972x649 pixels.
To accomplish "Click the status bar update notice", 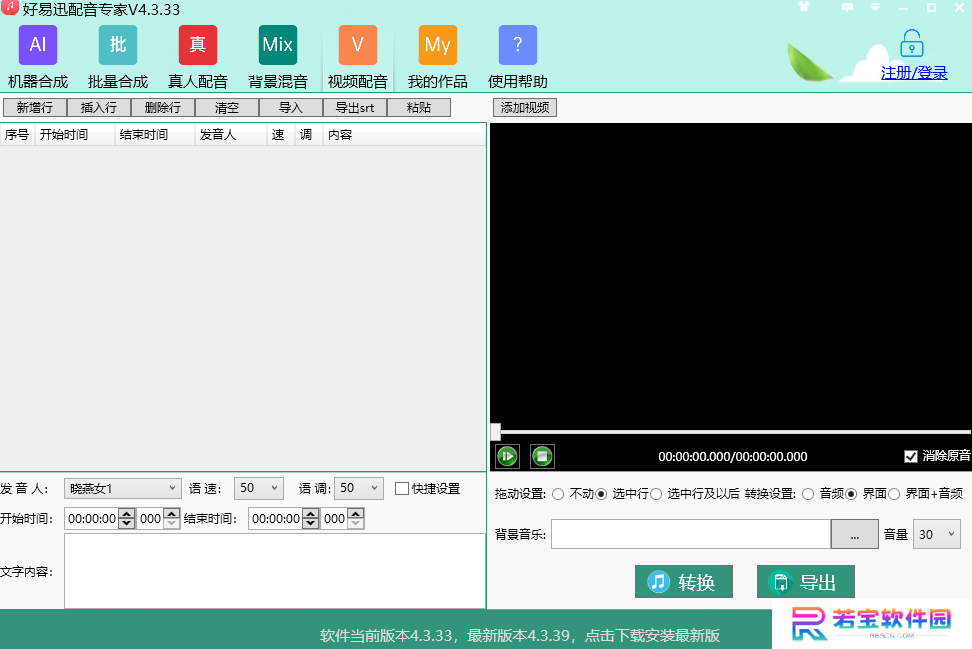I will click(x=519, y=635).
